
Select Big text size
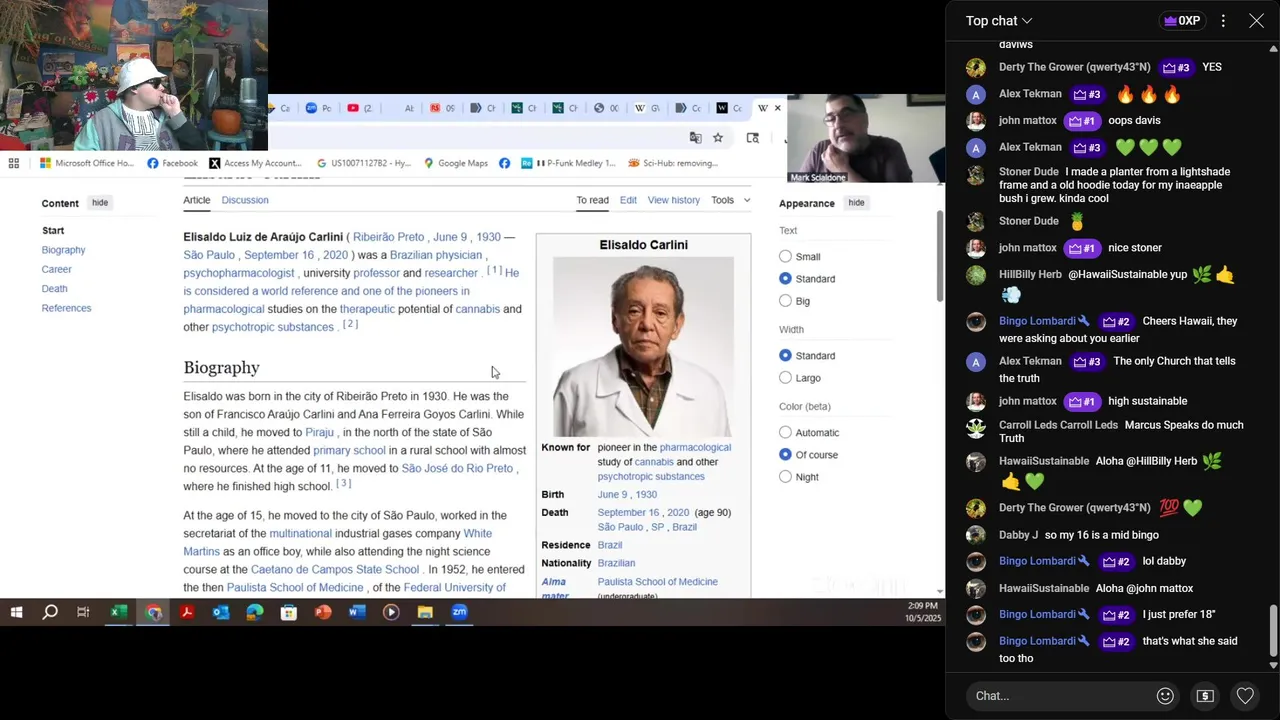click(785, 301)
